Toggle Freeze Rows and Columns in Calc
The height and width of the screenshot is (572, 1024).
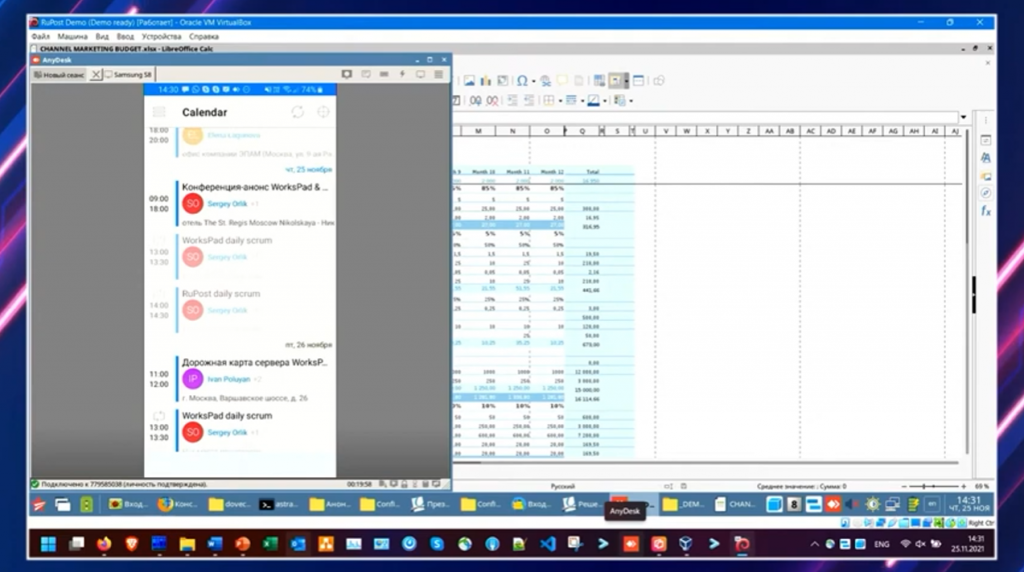(x=615, y=81)
